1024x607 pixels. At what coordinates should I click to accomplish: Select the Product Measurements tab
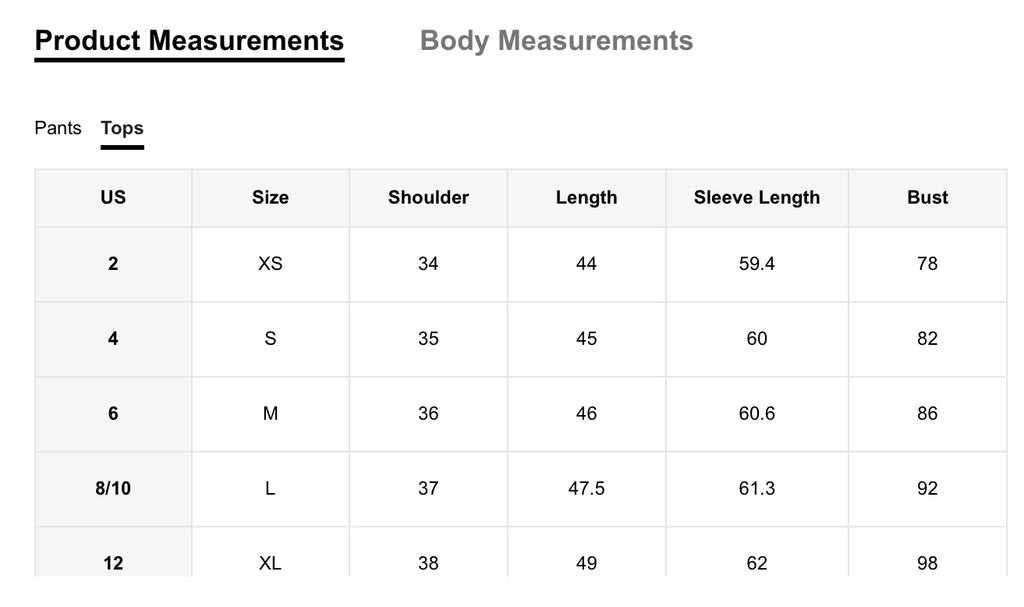(x=189, y=41)
